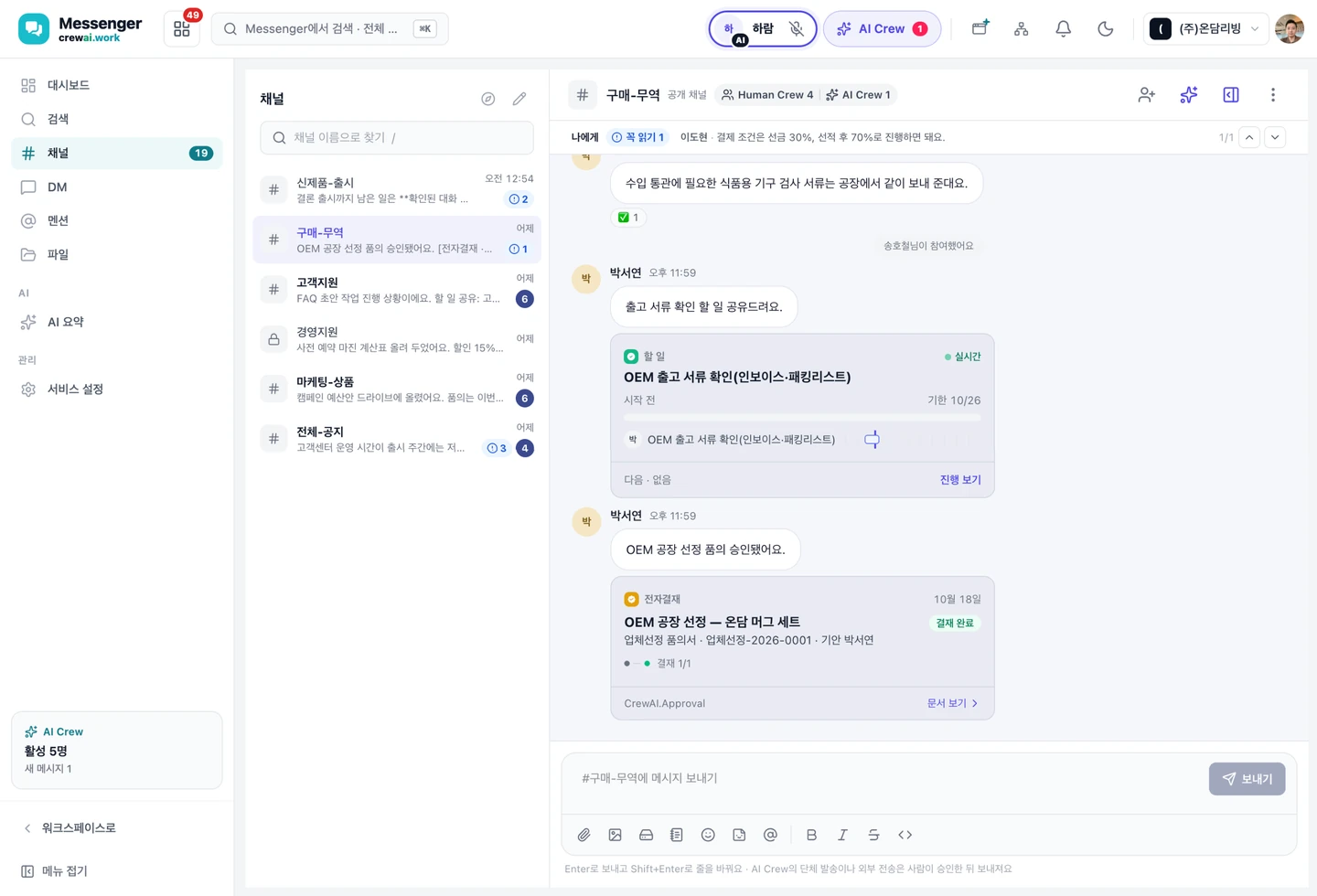Open the 마케팅-상품 channel

pyautogui.click(x=397, y=389)
